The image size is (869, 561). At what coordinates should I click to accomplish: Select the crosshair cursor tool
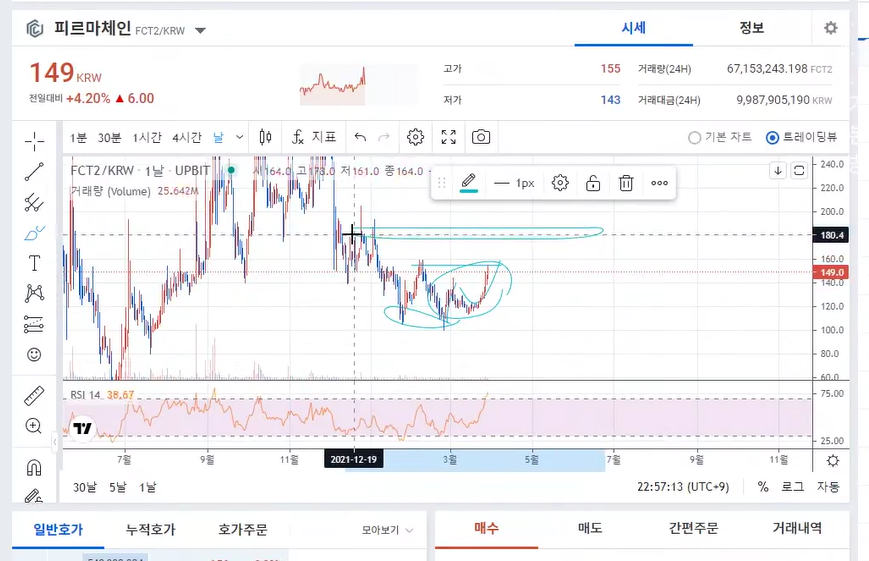point(34,142)
